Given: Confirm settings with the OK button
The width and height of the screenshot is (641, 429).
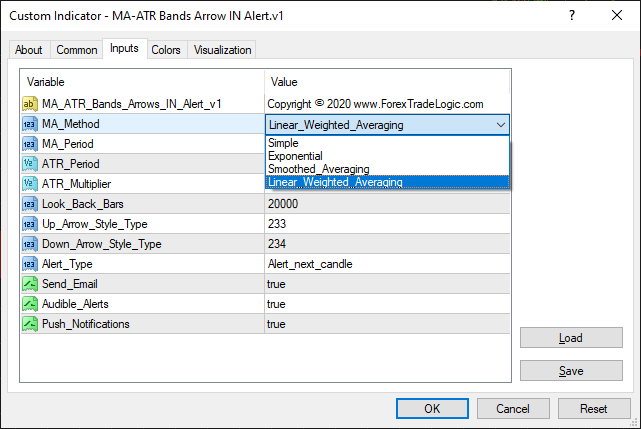Looking at the screenshot, I should [x=432, y=408].
